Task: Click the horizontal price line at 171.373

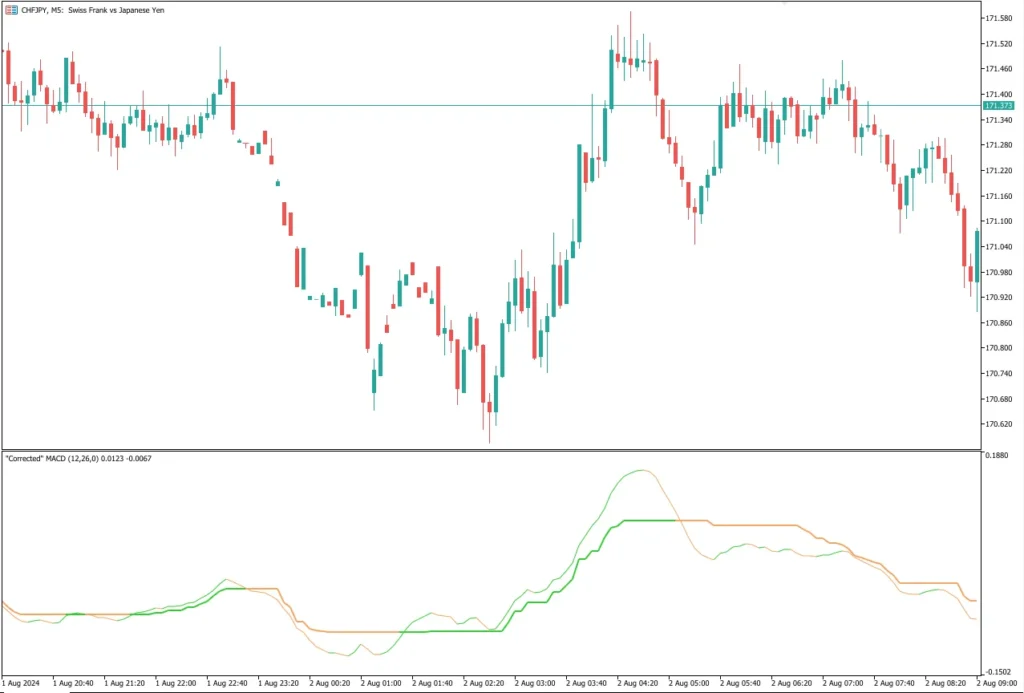Action: (x=500, y=103)
